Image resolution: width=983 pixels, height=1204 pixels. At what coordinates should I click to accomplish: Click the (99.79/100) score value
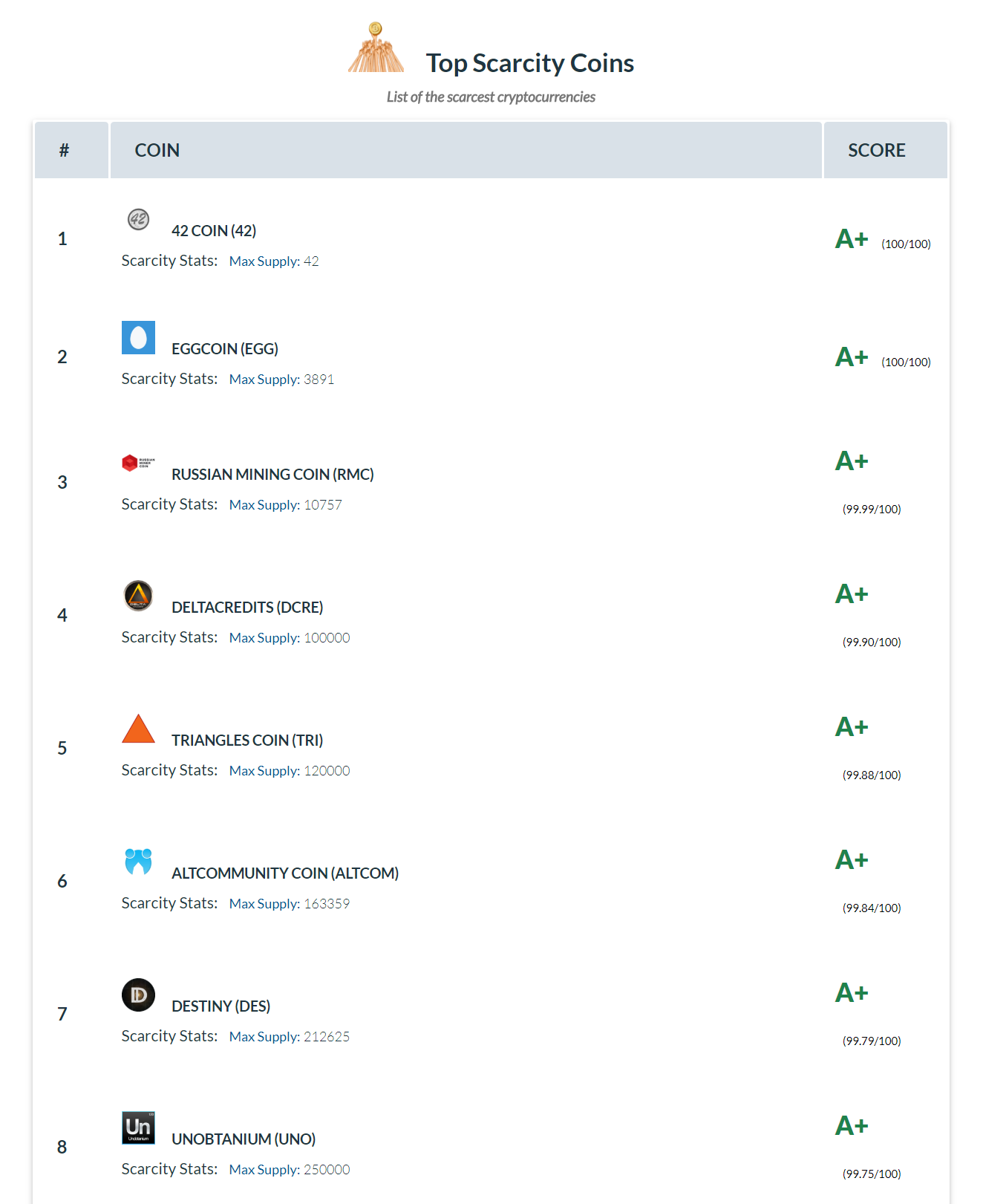[x=872, y=1041]
